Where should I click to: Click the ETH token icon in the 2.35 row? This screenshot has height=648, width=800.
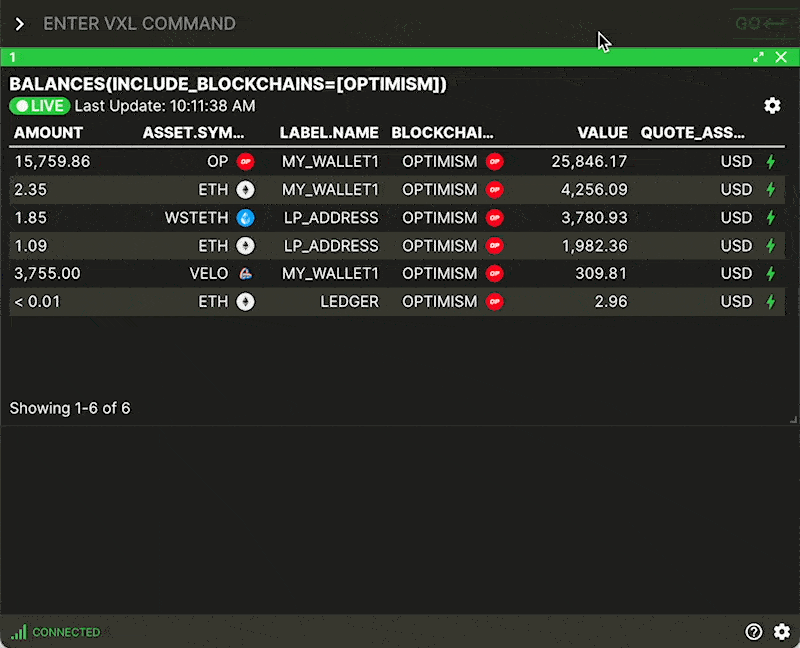[245, 190]
